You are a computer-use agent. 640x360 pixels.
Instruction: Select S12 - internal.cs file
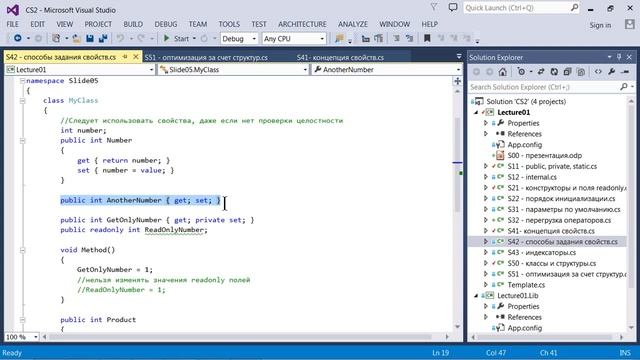532,177
